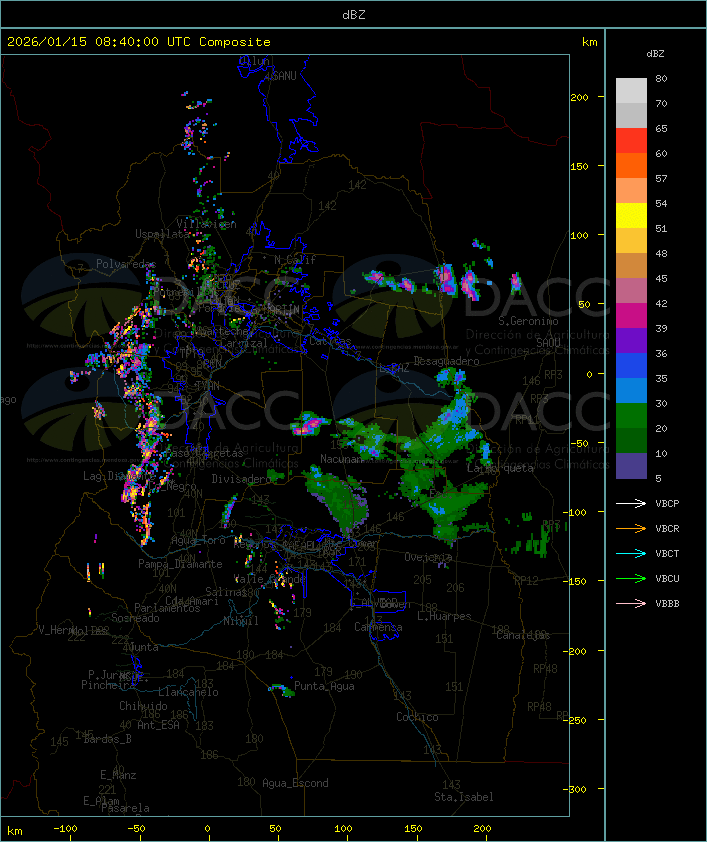Screen dimensions: 707x842
Task: Click the S.Geronimo location label
Action: [526, 322]
